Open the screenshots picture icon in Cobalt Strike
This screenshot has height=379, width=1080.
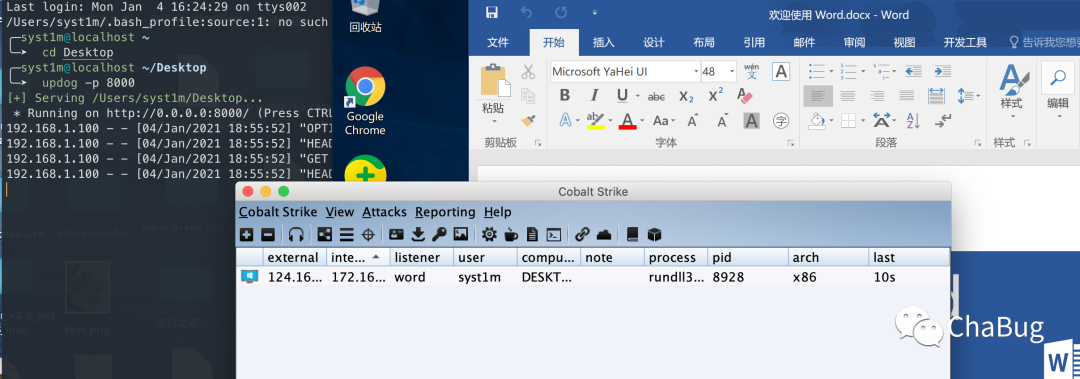(461, 235)
